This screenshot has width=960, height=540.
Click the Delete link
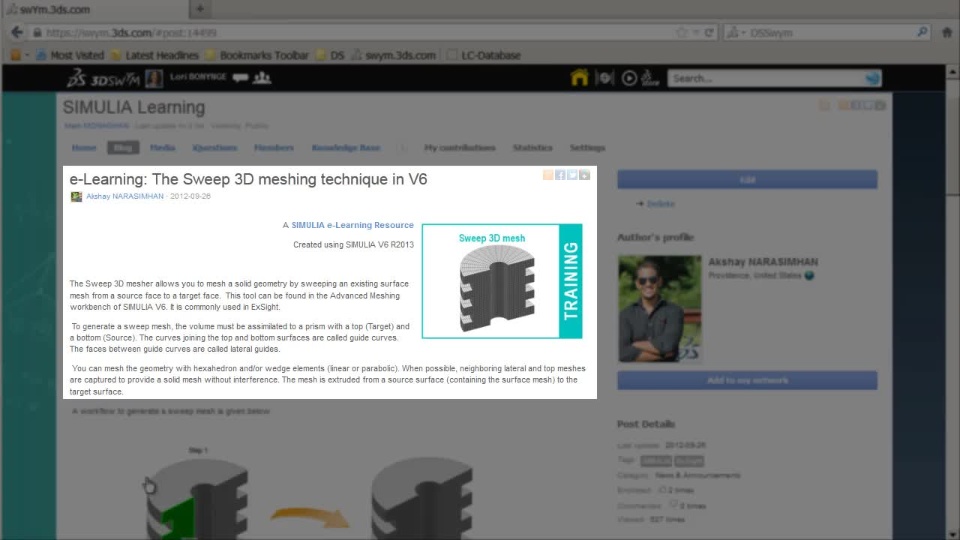(661, 204)
